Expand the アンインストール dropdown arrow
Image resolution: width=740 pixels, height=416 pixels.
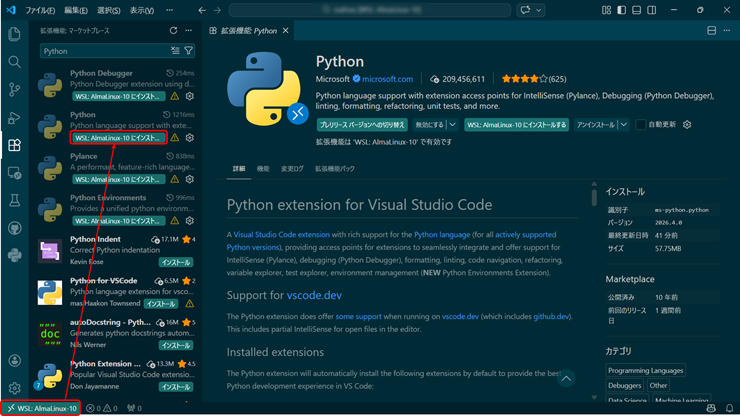click(x=624, y=125)
